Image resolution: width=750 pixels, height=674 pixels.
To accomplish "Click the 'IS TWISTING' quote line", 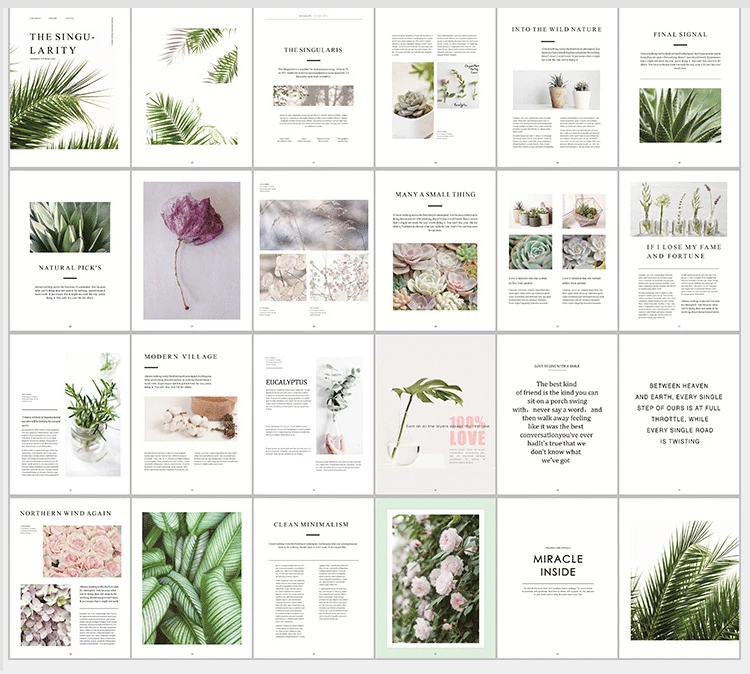I will click(x=680, y=442).
